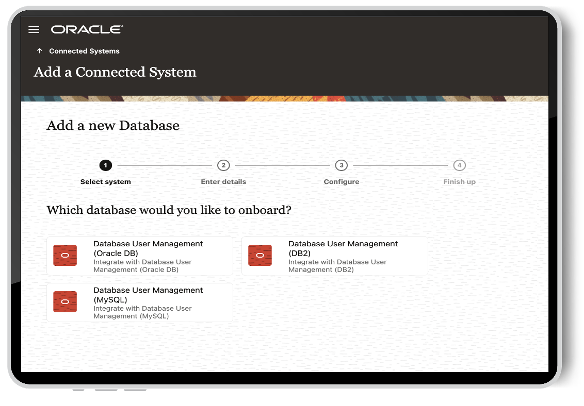Click description Integrate with Database User Management (Oracle DB)

pyautogui.click(x=142, y=266)
